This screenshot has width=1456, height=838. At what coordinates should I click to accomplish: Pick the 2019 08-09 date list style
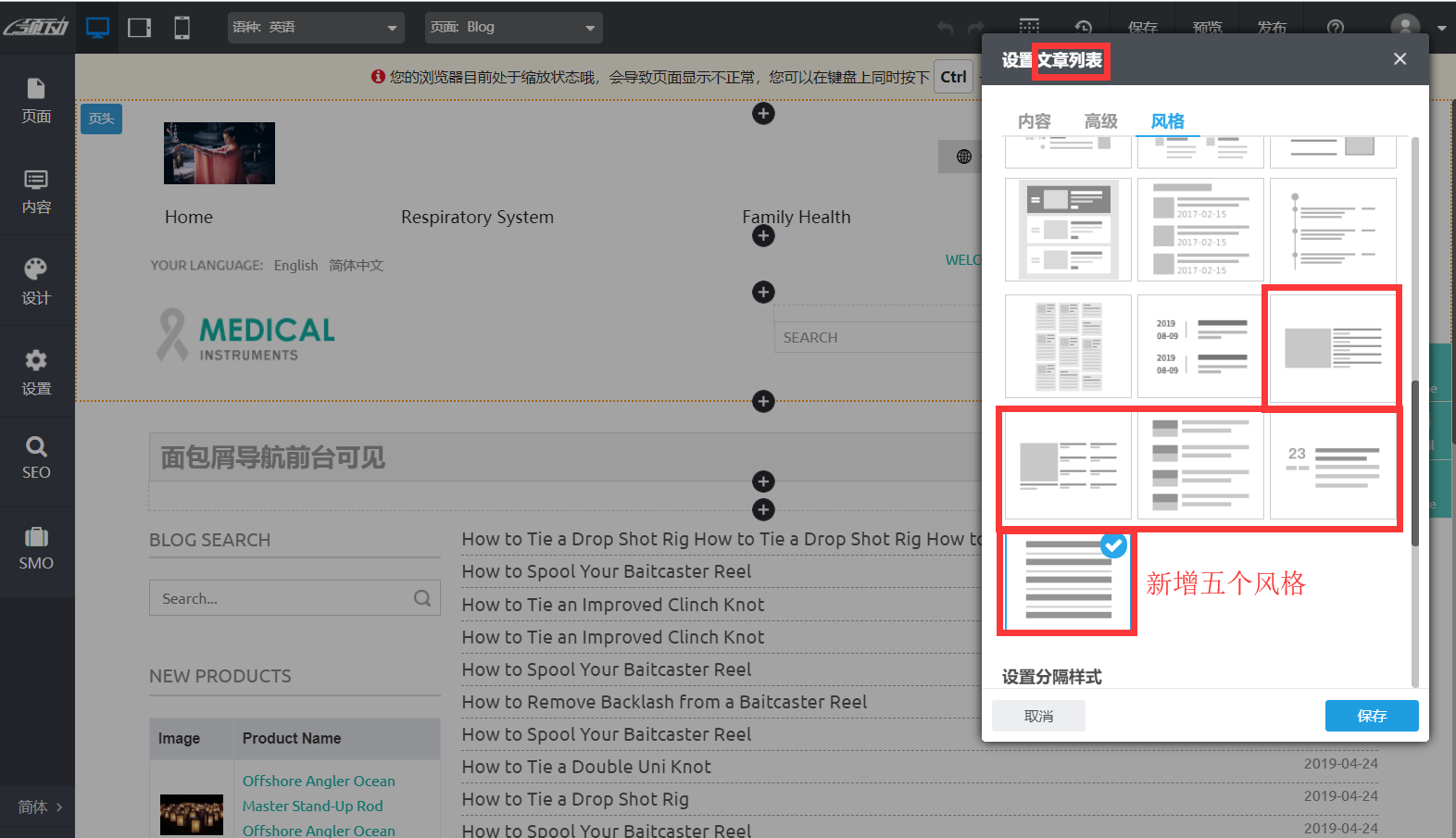[1200, 346]
